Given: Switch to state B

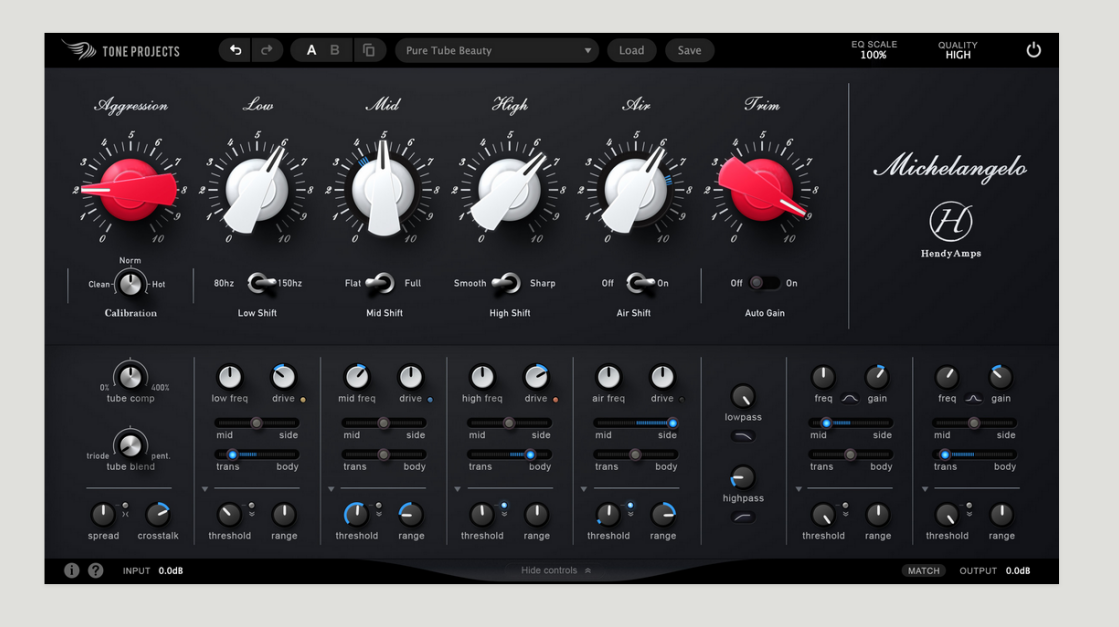Looking at the screenshot, I should [x=335, y=50].
